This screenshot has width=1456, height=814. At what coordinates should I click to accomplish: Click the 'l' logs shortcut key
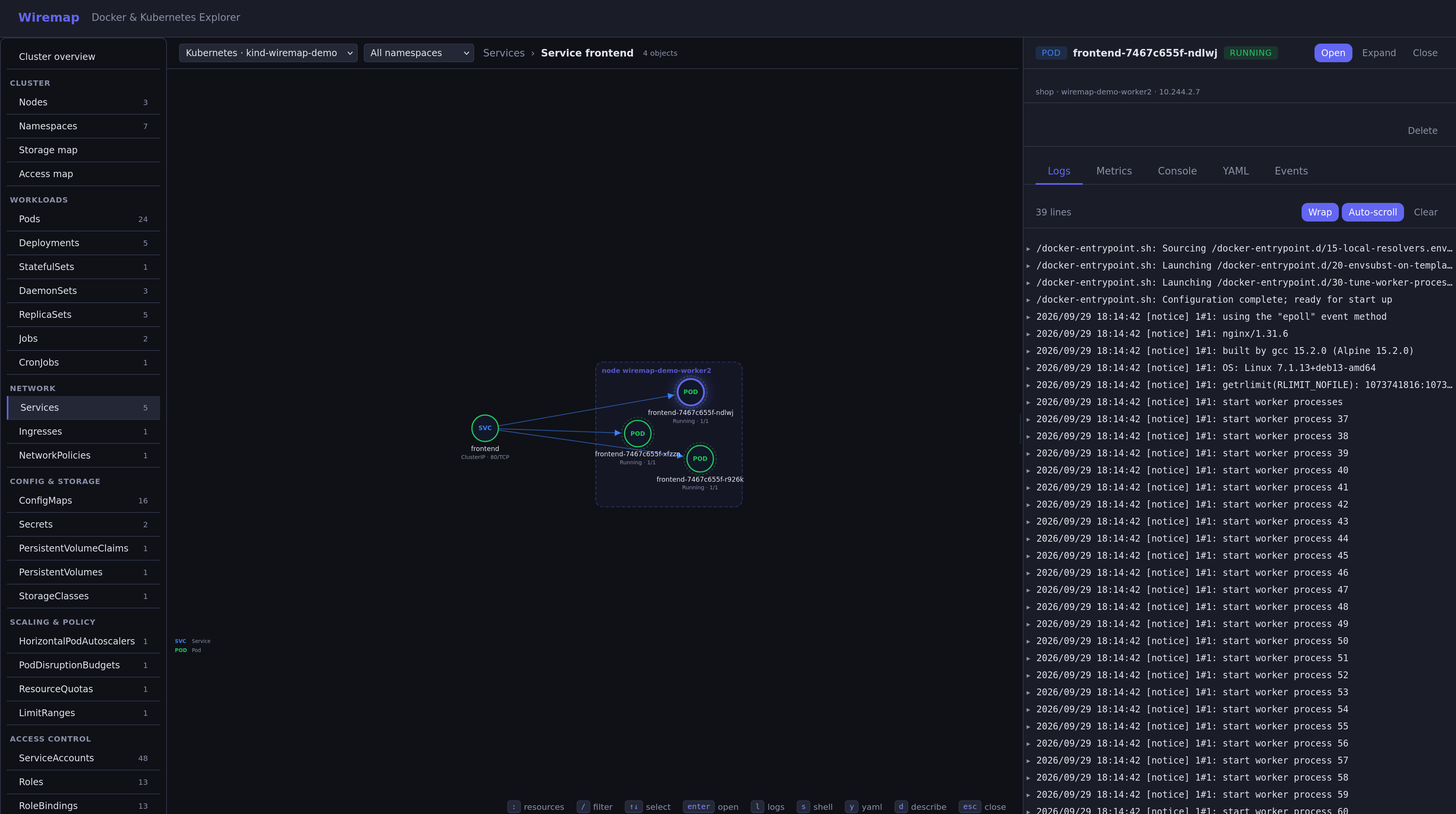point(757,807)
